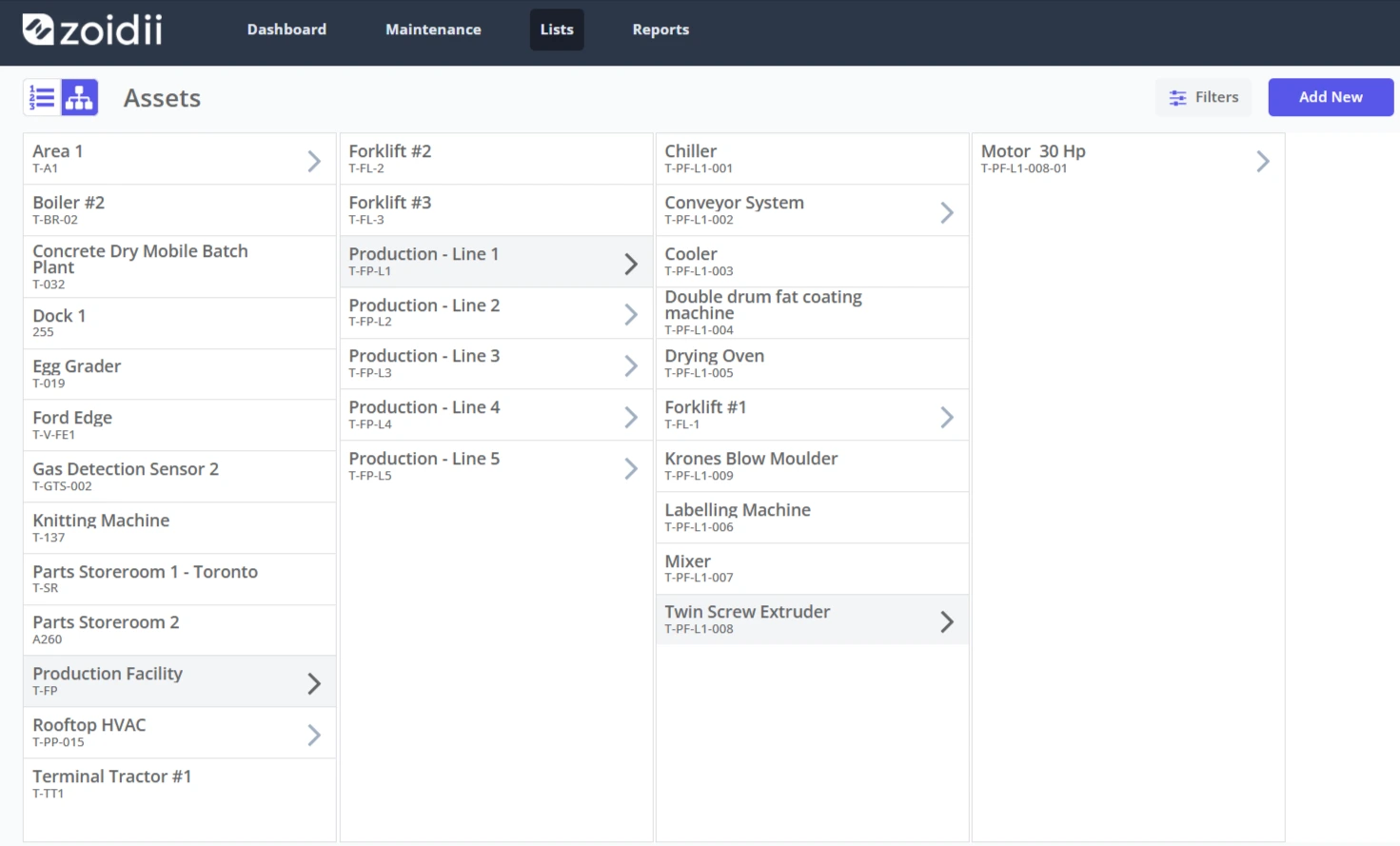Expand Production - Line 5 chevron

631,468
